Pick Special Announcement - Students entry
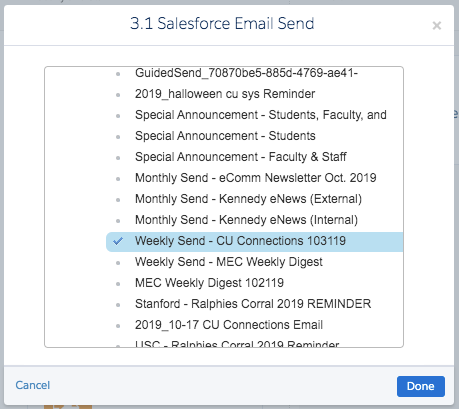 [x=225, y=136]
